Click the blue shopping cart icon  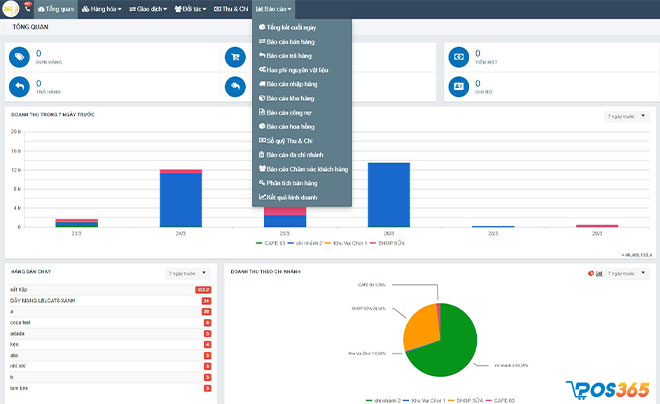[235, 57]
